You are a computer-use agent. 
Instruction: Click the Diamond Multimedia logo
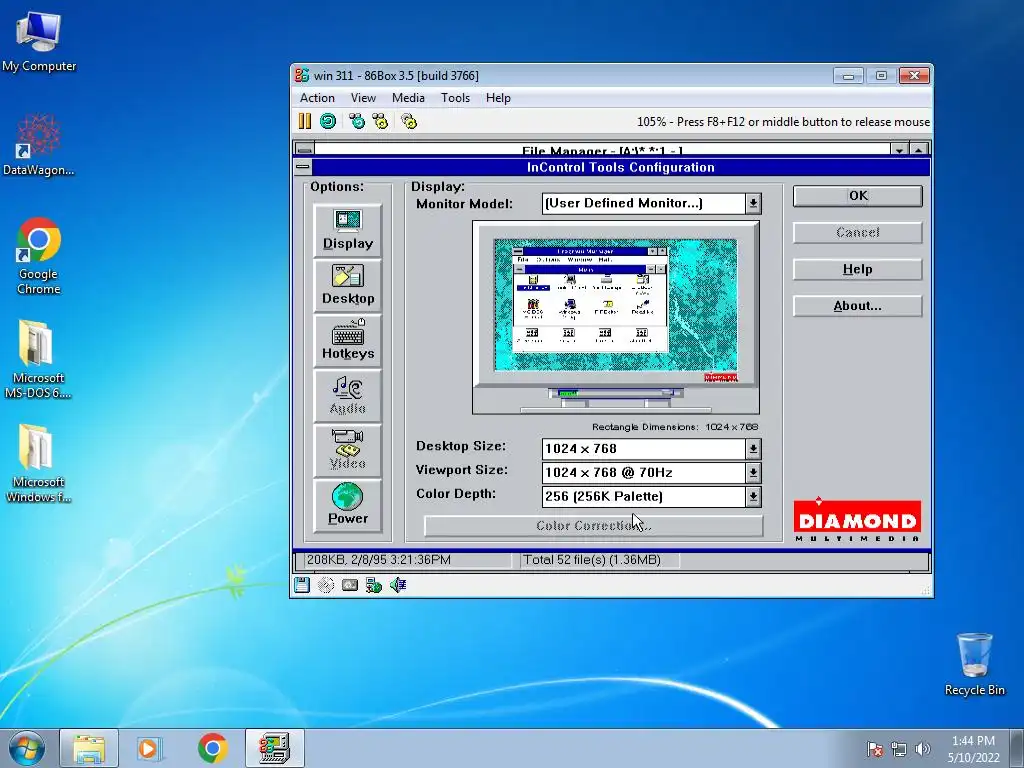(x=857, y=520)
